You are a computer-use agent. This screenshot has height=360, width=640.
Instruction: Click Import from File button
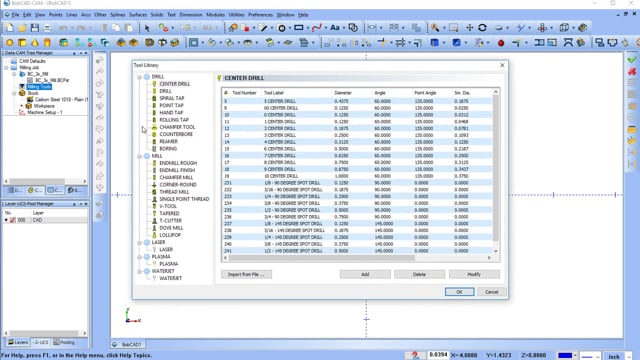point(246,274)
